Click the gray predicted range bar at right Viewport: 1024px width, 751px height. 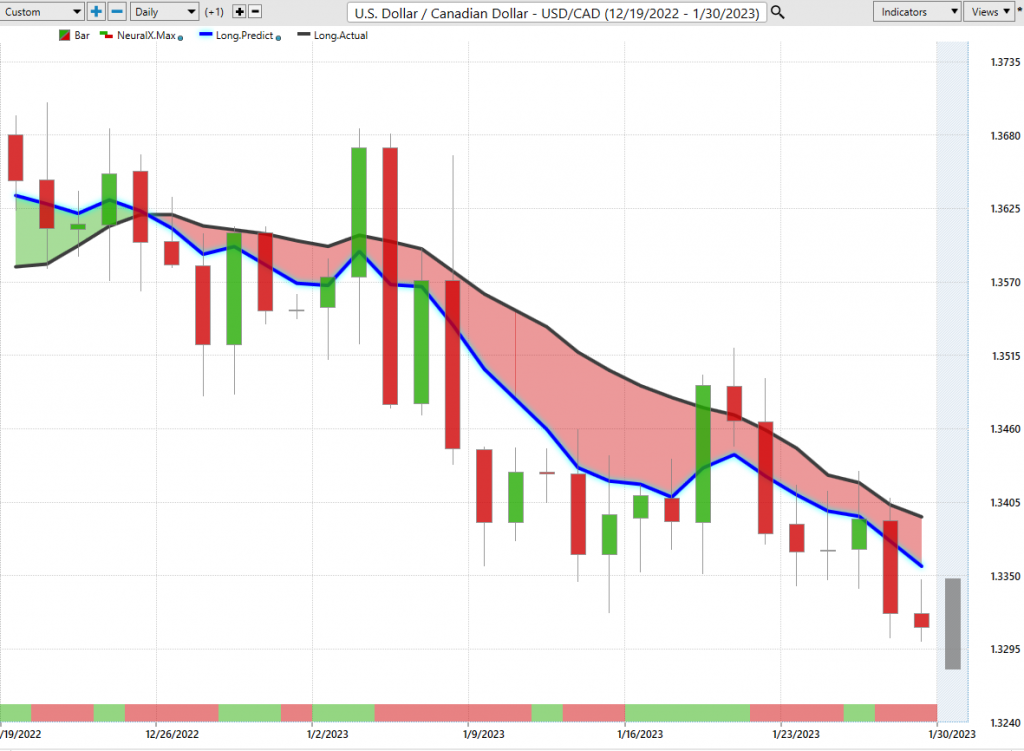(953, 624)
